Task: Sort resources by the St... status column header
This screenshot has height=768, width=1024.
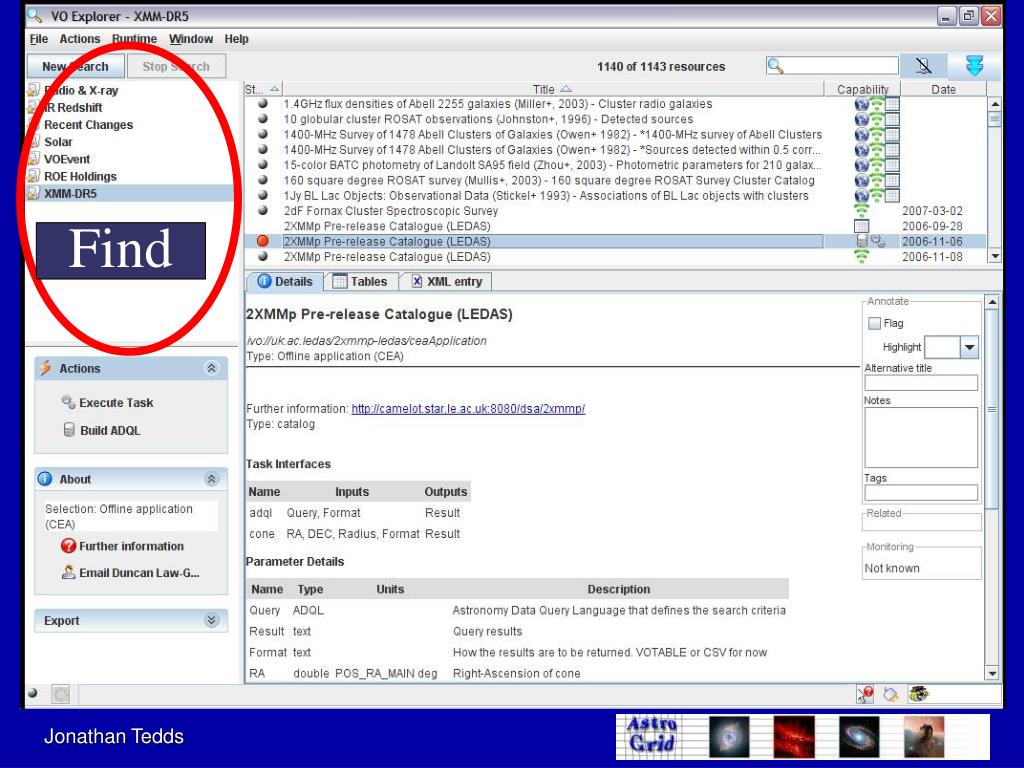Action: [263, 89]
